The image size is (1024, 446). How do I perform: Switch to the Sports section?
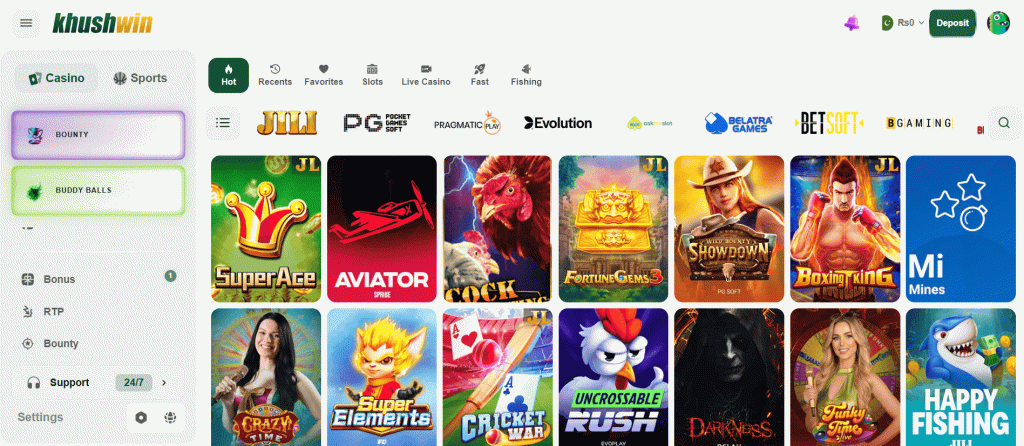[140, 78]
